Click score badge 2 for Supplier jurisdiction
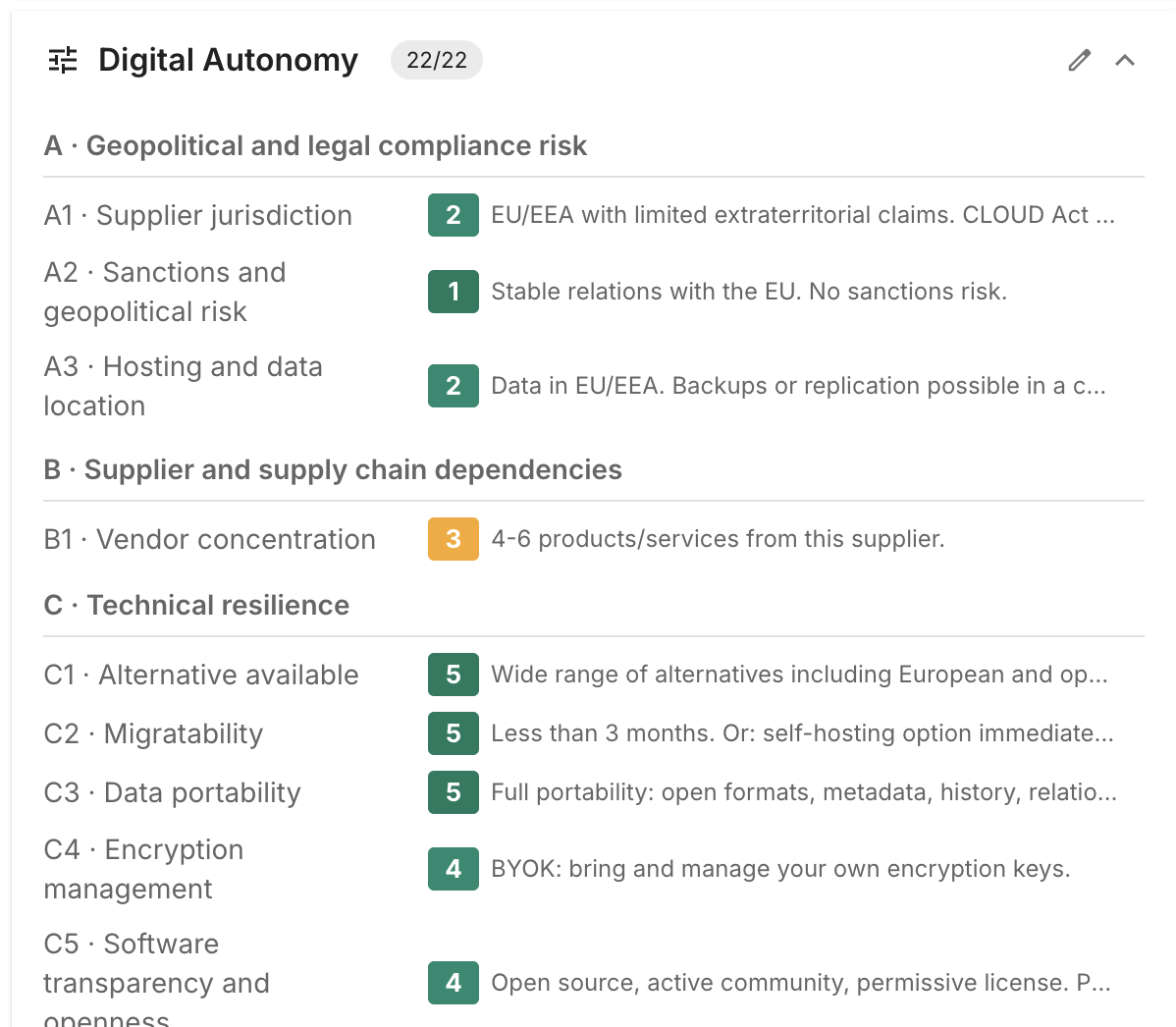 453,215
